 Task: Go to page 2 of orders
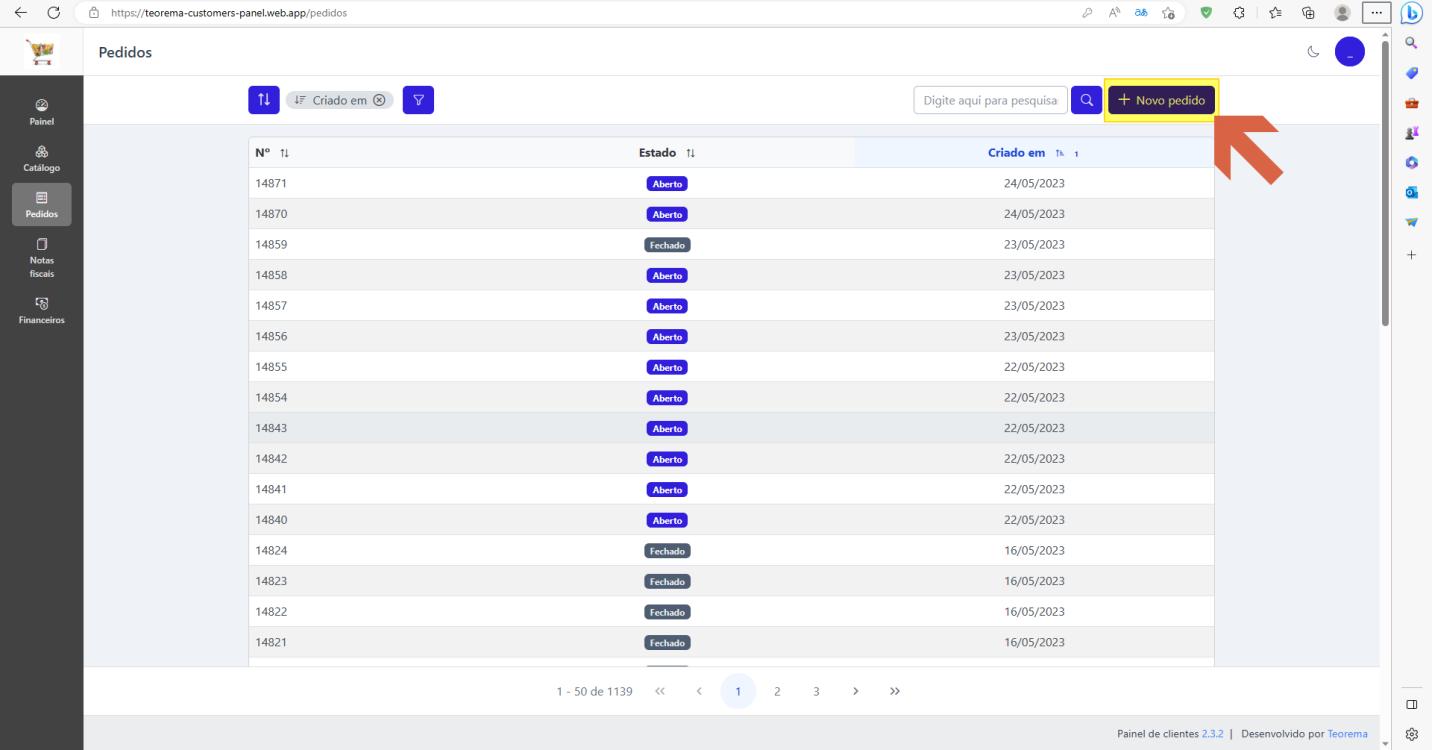coord(777,691)
